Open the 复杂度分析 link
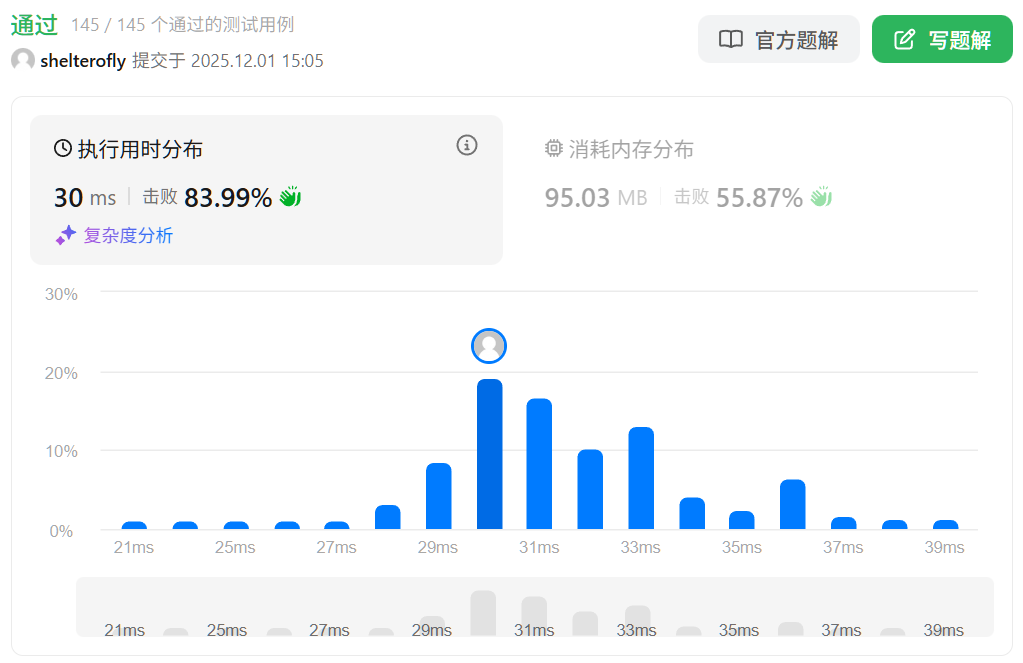 [x=128, y=236]
